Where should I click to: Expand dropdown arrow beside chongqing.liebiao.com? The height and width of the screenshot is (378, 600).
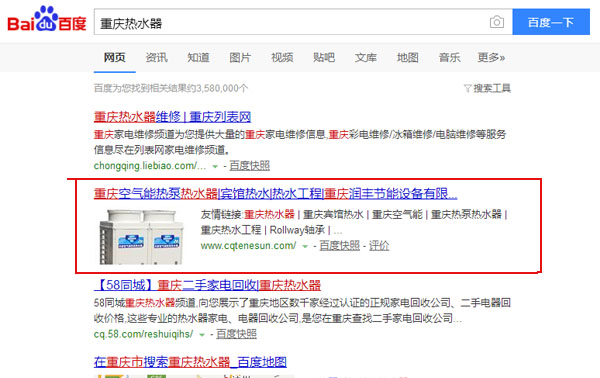[215, 166]
